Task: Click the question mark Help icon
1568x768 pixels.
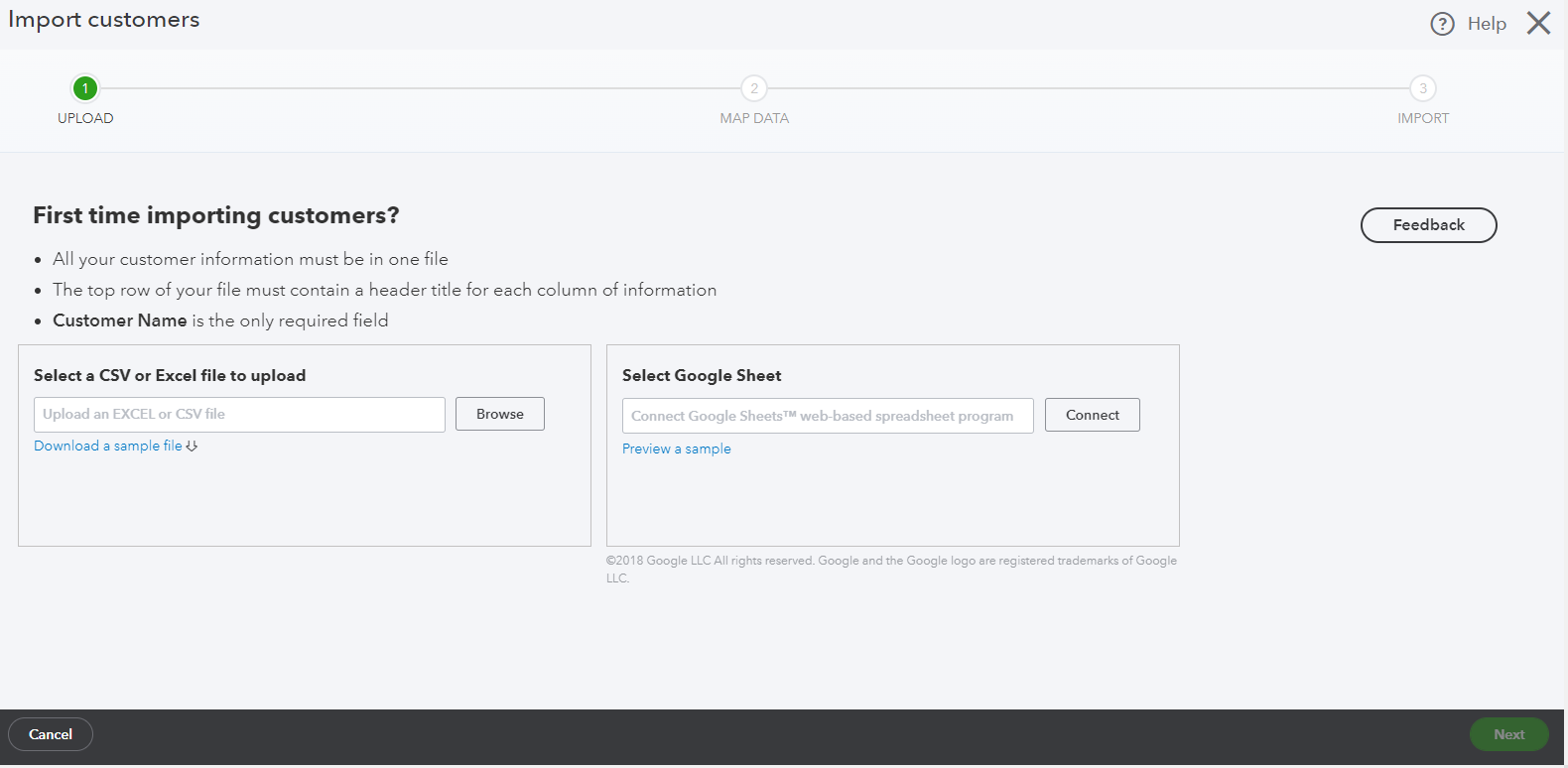Action: [x=1442, y=24]
